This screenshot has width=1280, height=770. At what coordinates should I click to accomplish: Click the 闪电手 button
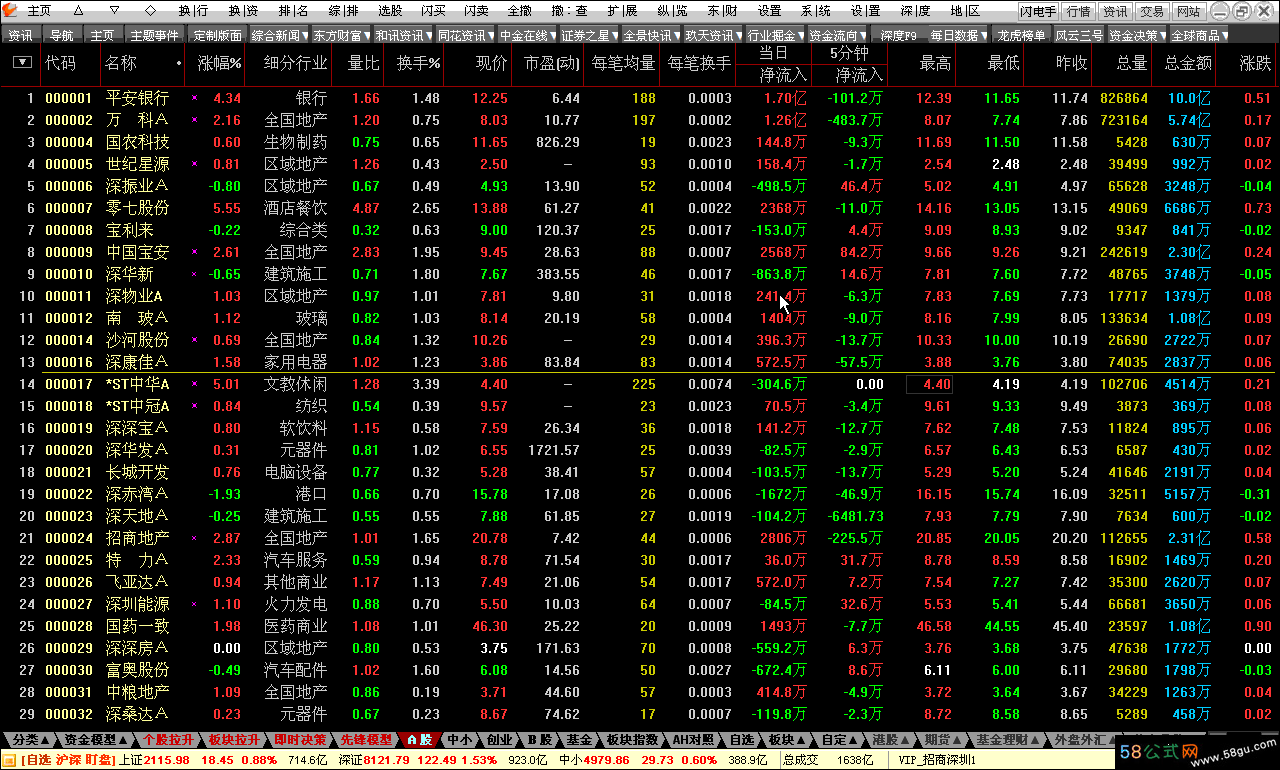coord(1039,11)
